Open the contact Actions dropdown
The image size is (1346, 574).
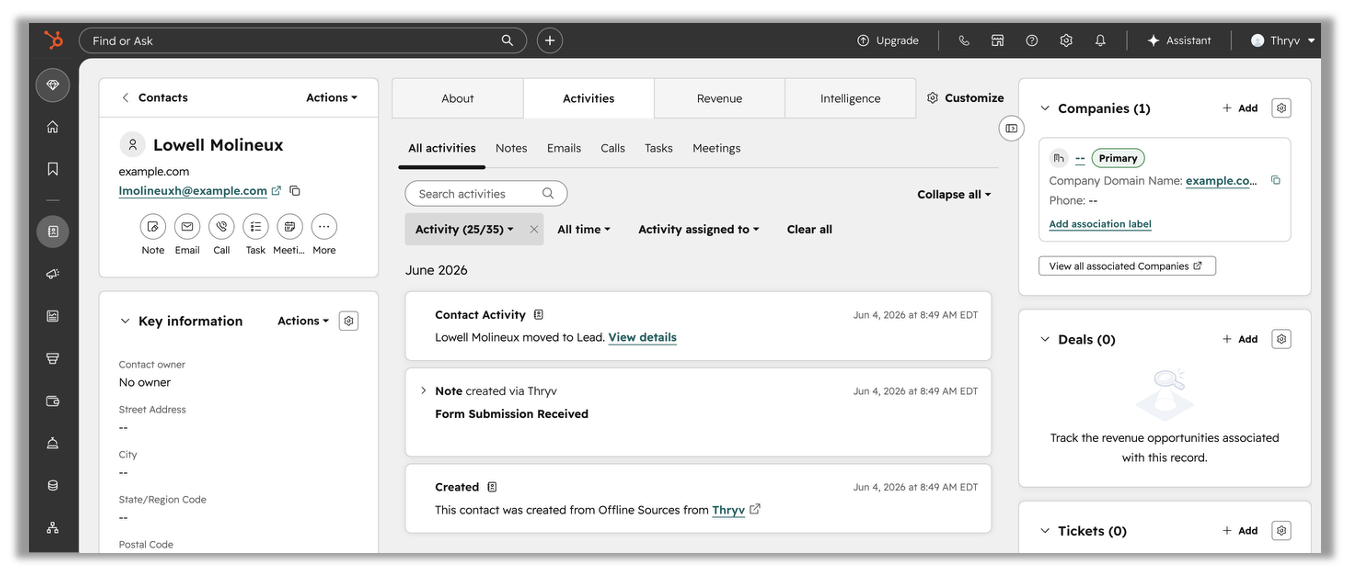[x=331, y=98]
